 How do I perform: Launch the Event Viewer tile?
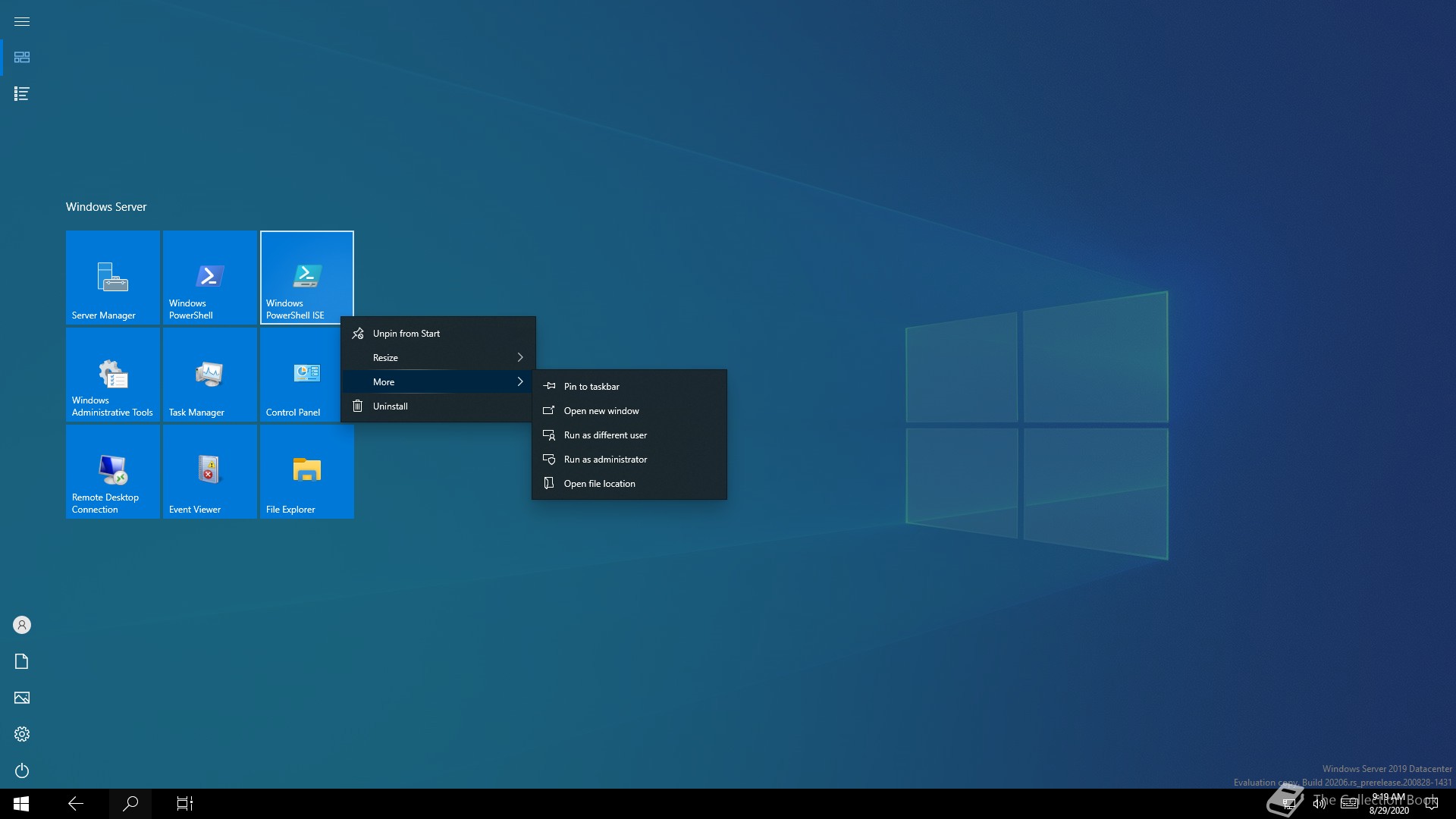209,471
